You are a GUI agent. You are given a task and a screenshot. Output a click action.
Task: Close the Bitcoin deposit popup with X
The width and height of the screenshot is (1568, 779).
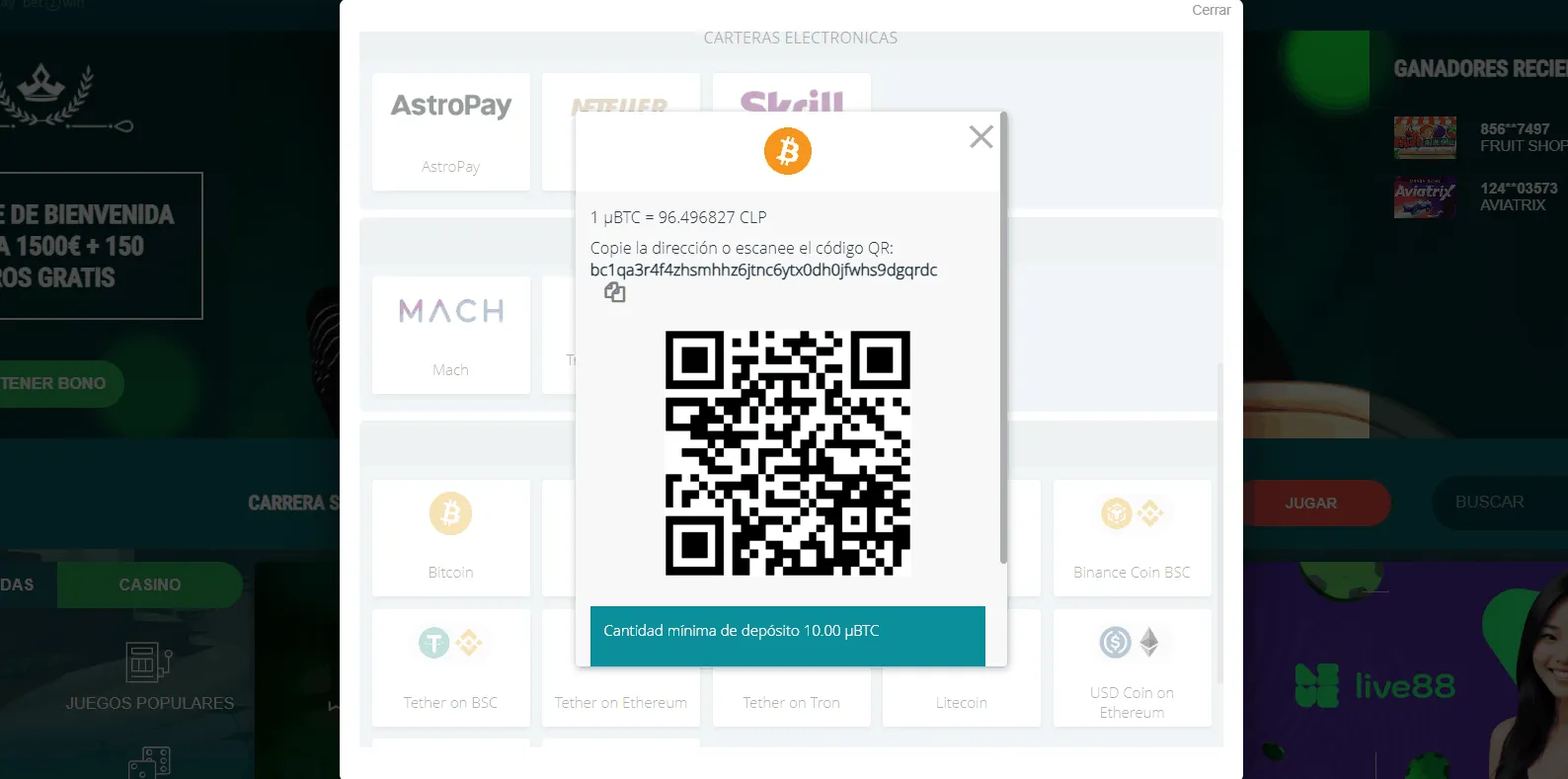point(980,136)
